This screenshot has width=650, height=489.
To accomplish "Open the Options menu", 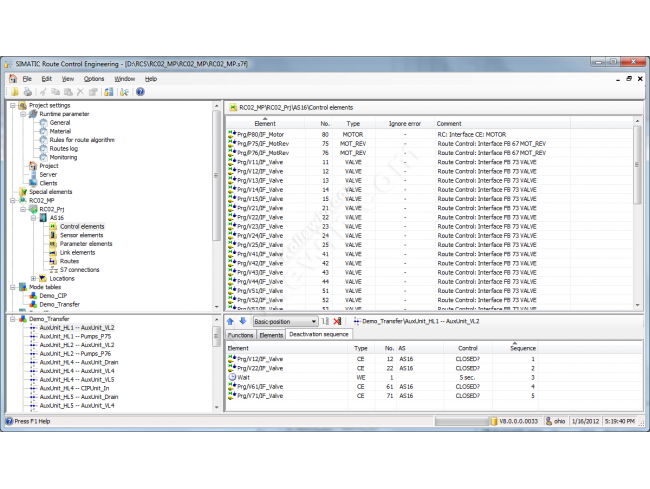I will pyautogui.click(x=93, y=78).
